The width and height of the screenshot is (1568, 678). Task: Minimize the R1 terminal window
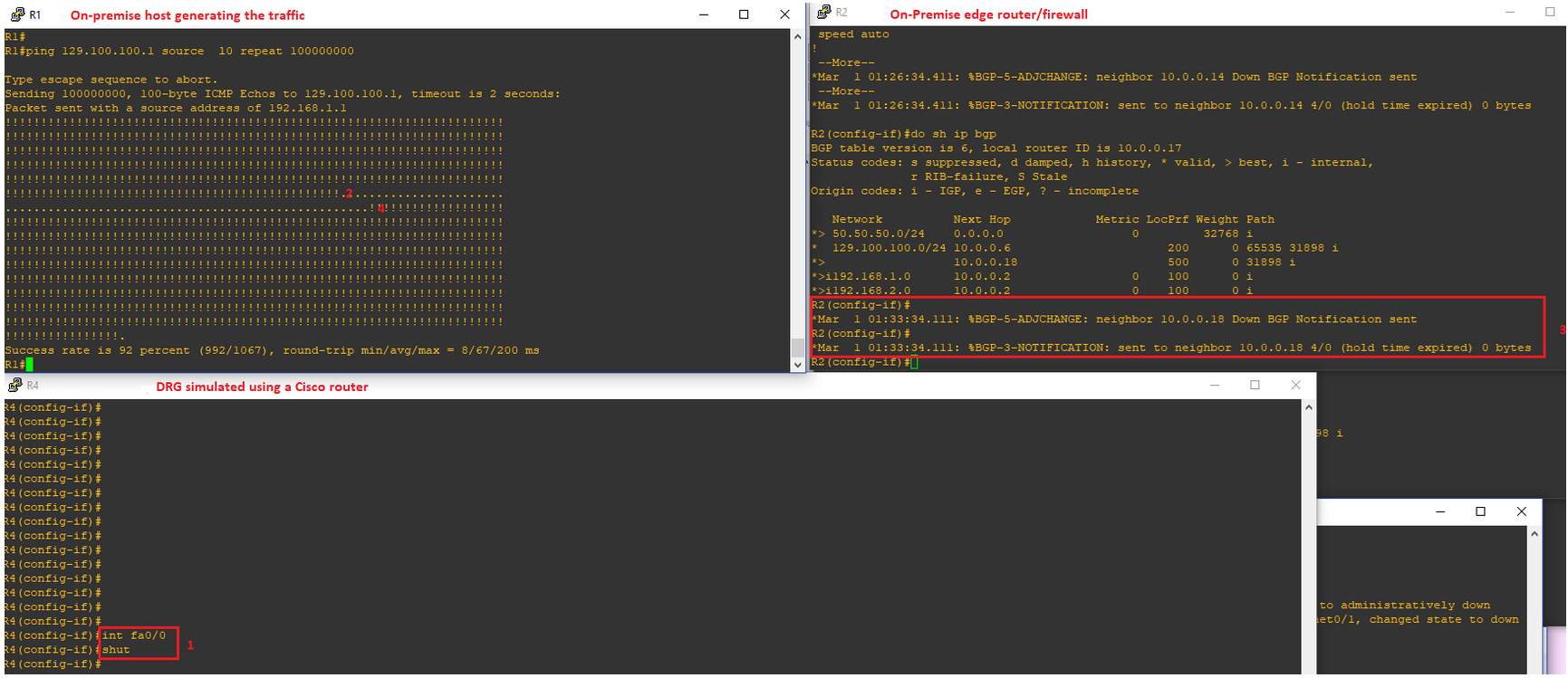click(x=704, y=14)
